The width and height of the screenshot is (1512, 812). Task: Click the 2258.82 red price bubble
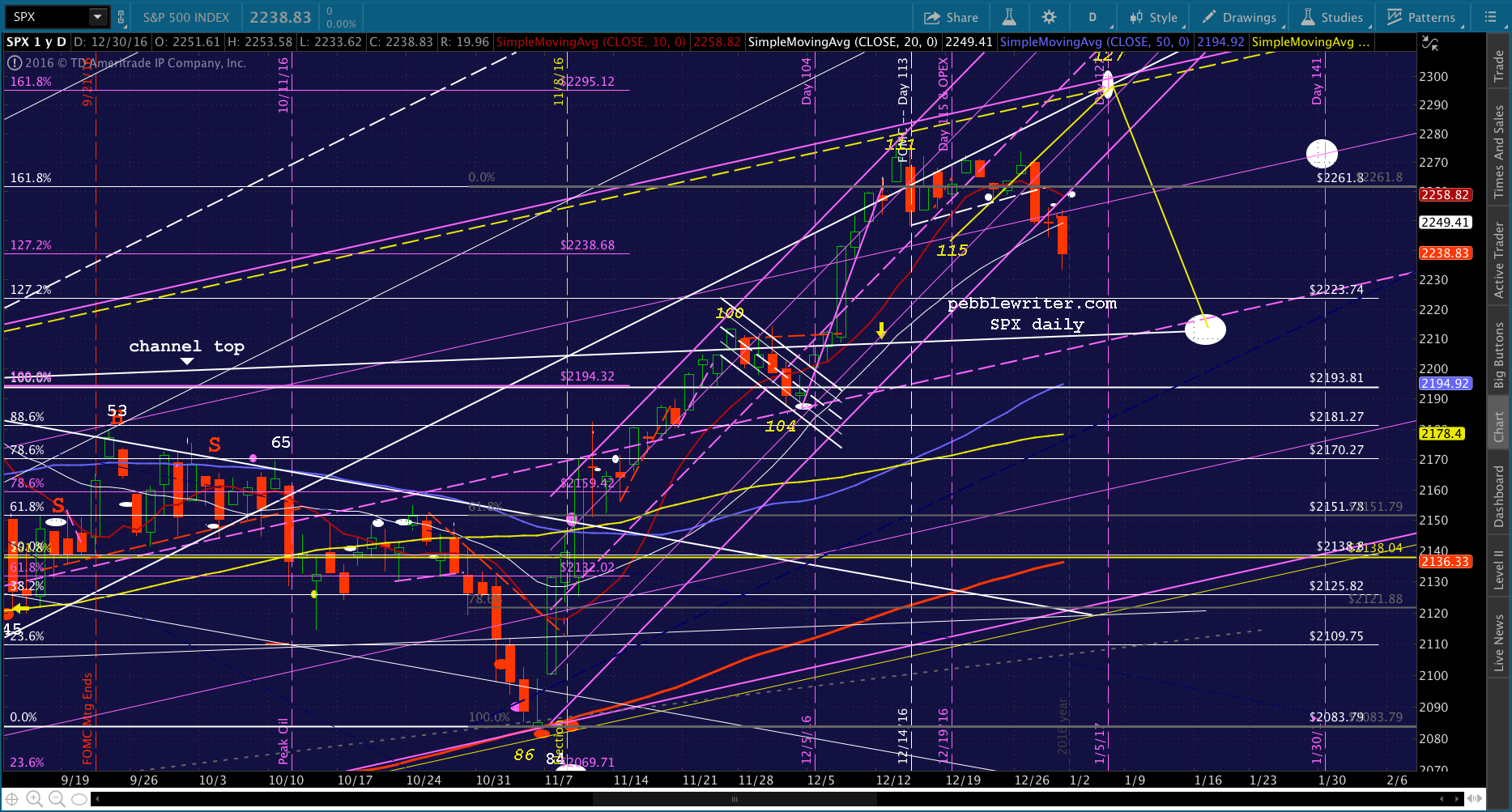[1446, 195]
